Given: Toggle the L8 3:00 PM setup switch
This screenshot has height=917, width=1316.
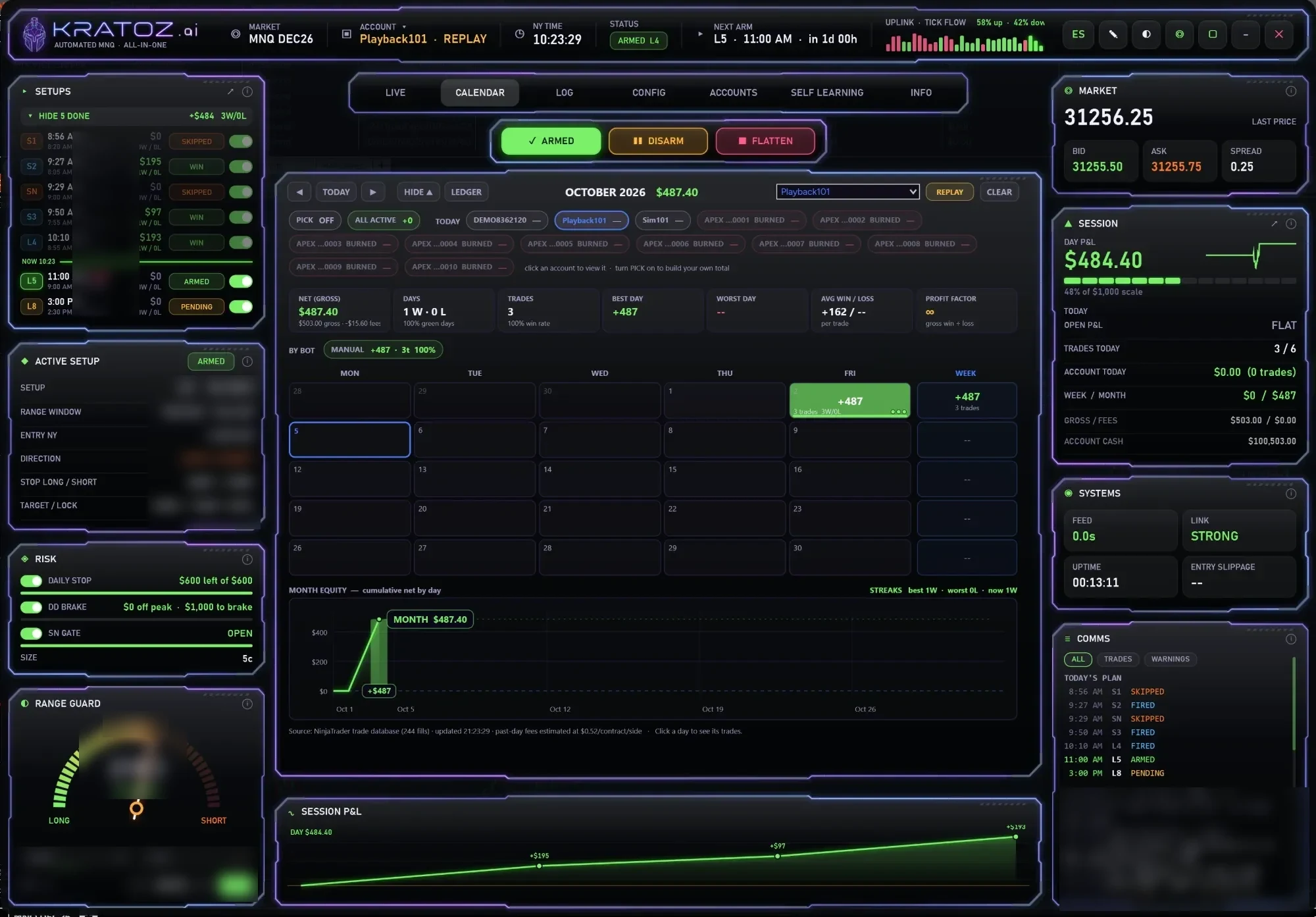Looking at the screenshot, I should (241, 307).
